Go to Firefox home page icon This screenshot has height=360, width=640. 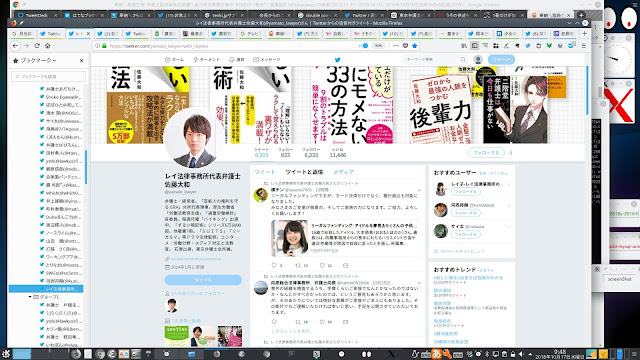[47, 46]
